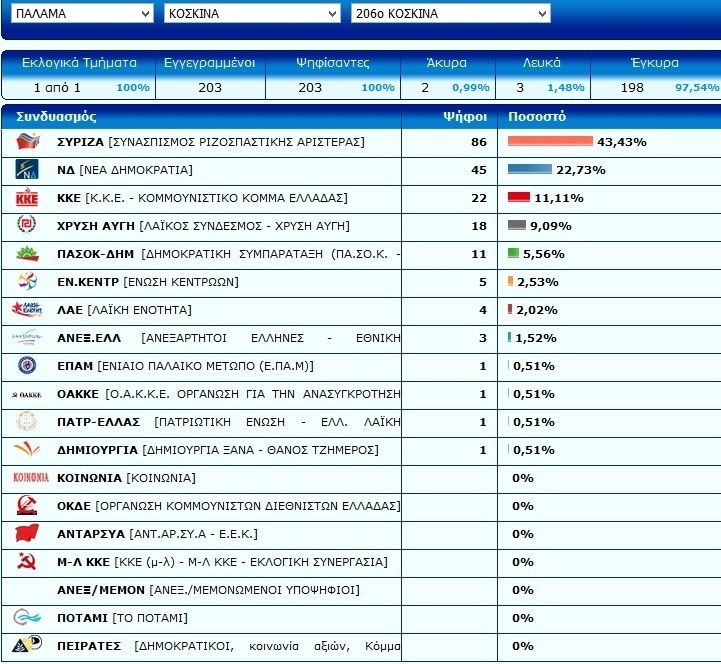Click the 43,43% percentage value
This screenshot has height=664, width=721.
point(622,142)
